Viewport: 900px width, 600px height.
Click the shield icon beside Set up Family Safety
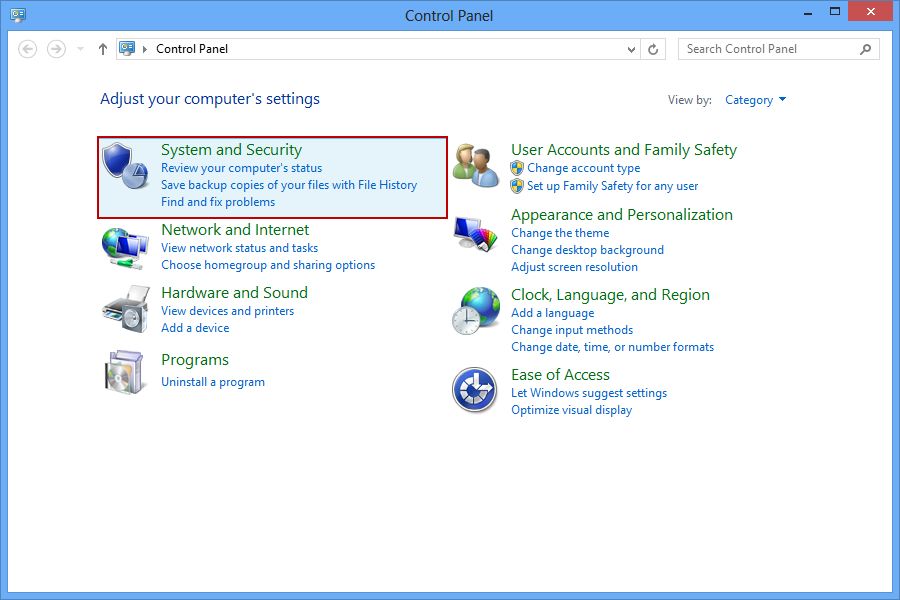(517, 186)
